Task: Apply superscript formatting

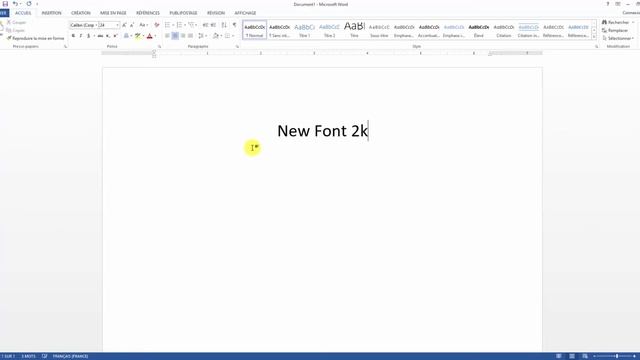Action: [116, 36]
